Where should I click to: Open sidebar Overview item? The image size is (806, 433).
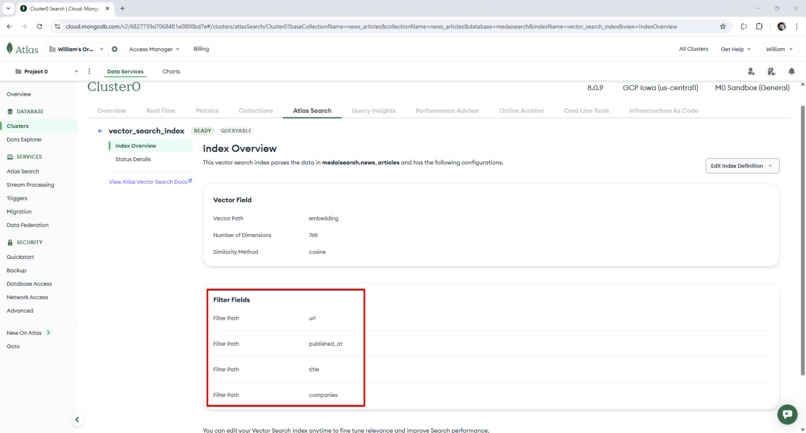(19, 94)
